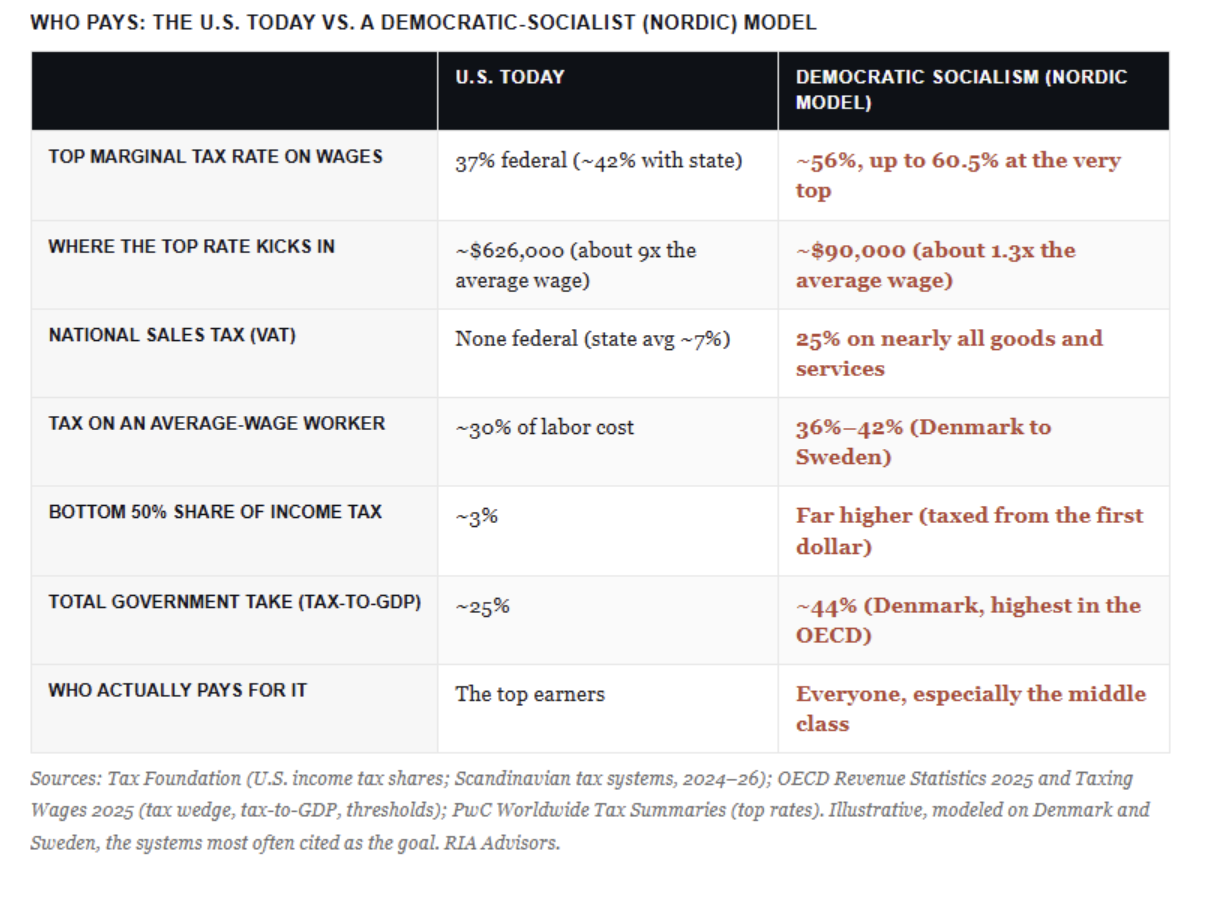Select the 'Democratic Socialism (Nordic Model)' column header
Screen dimensions: 1216x900
(x=961, y=90)
